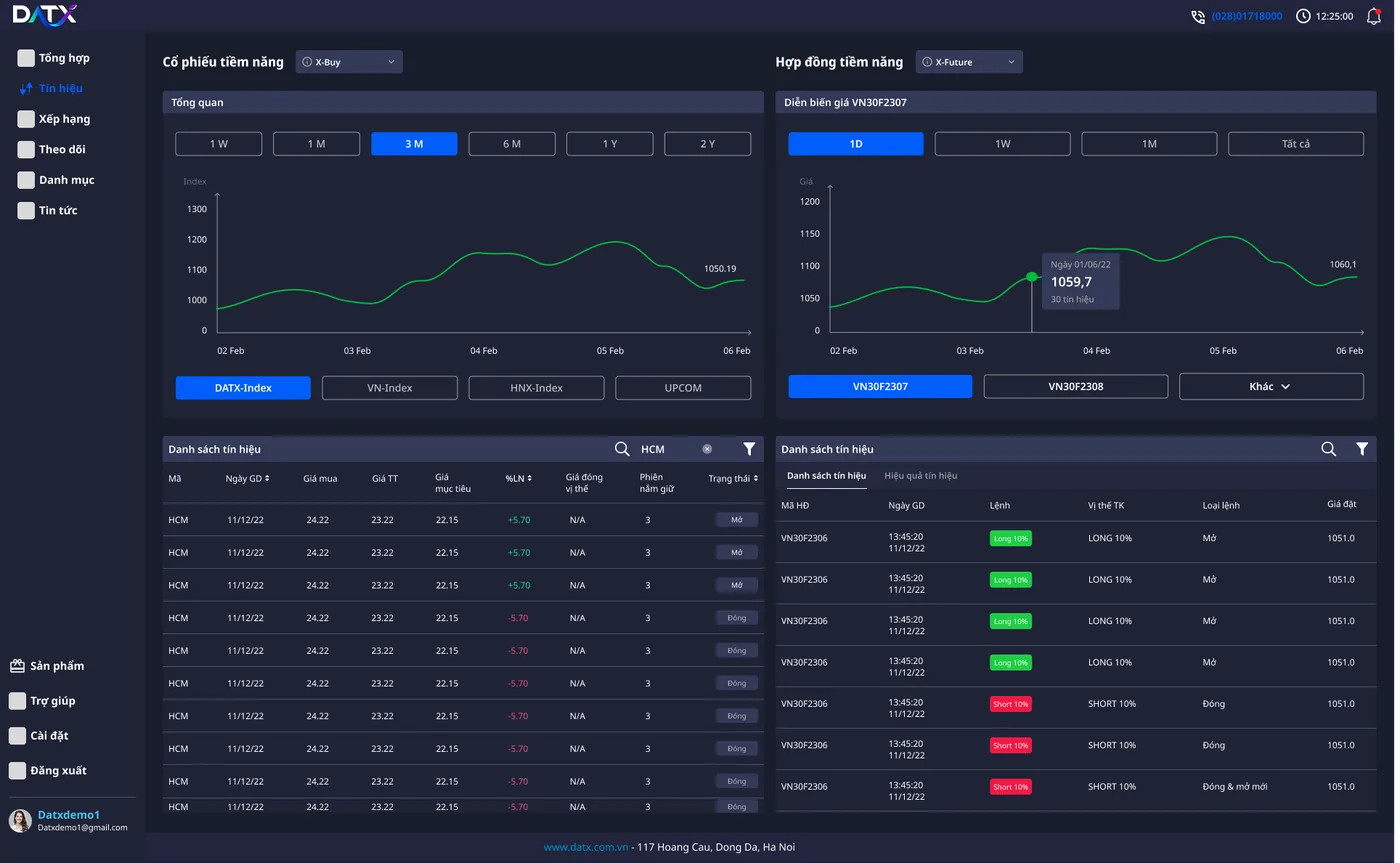
Task: Go to Danh mục in sidebar
Action: coord(67,180)
